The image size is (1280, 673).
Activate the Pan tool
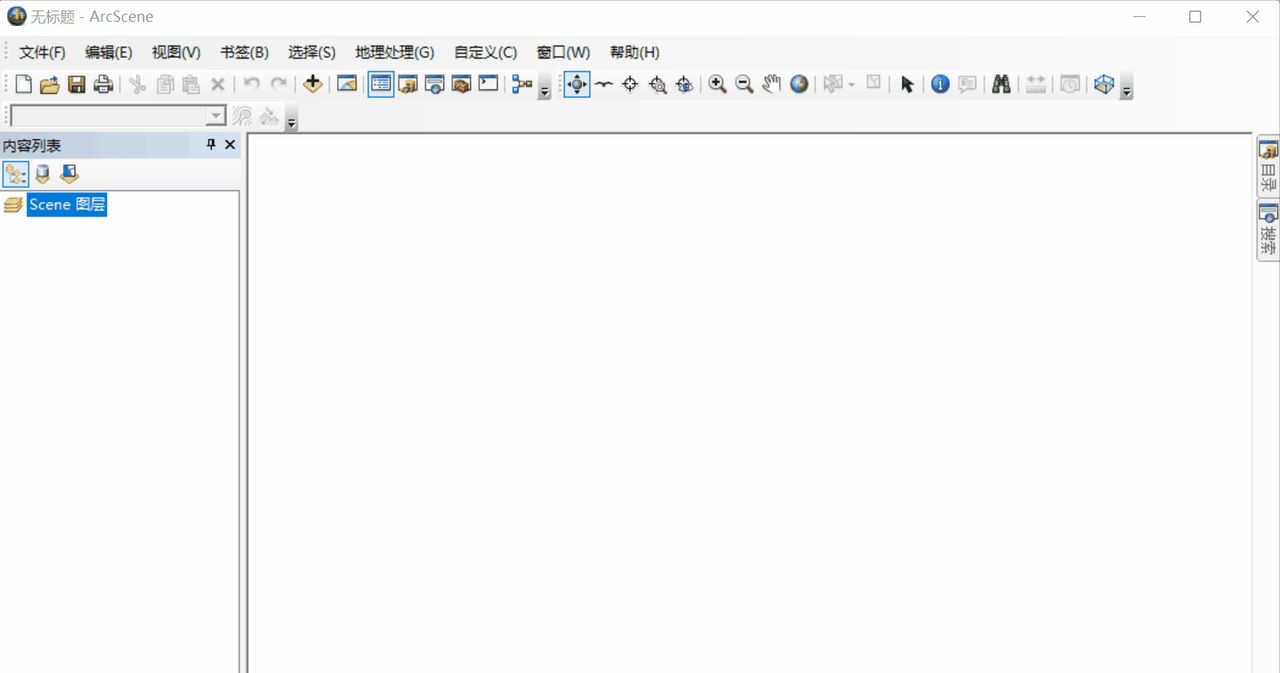coord(771,84)
